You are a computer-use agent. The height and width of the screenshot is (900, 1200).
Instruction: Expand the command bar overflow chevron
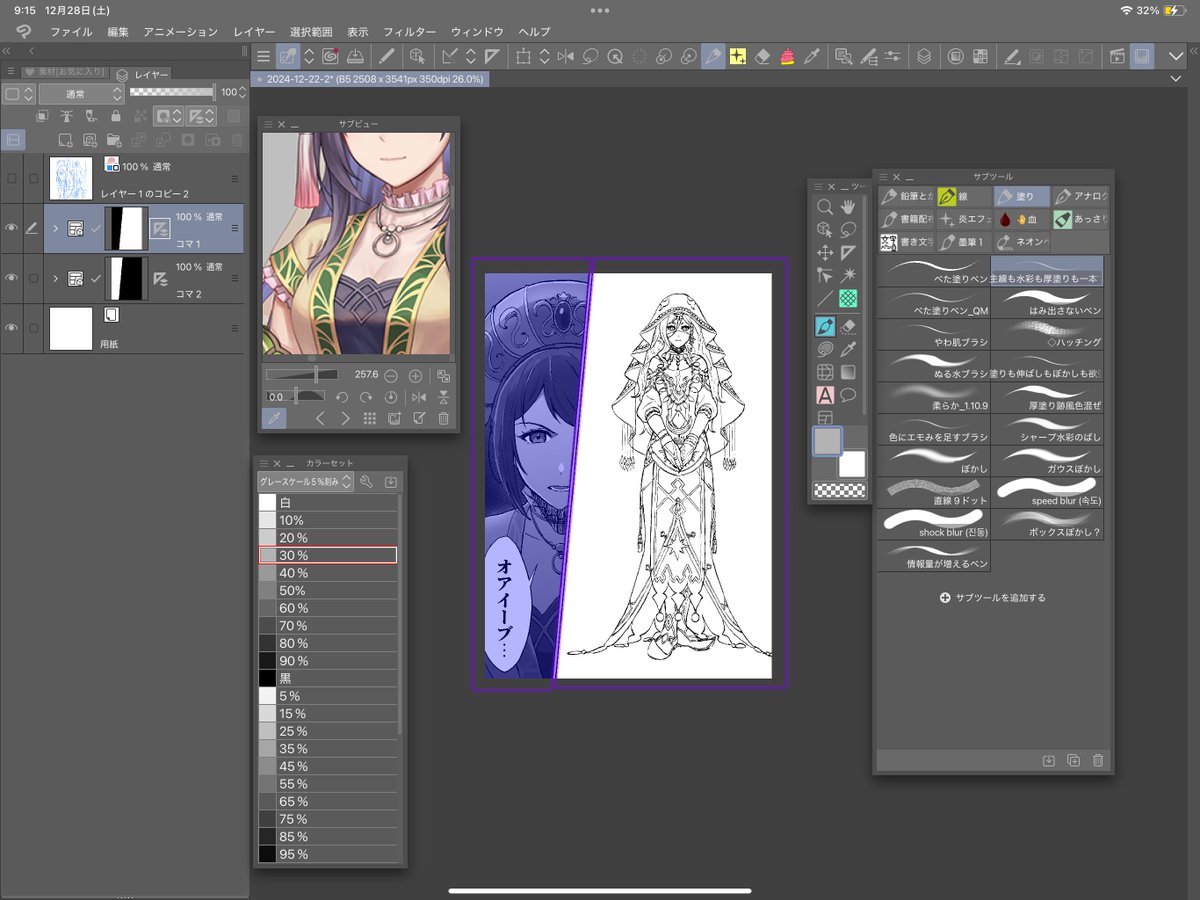[x=1176, y=57]
